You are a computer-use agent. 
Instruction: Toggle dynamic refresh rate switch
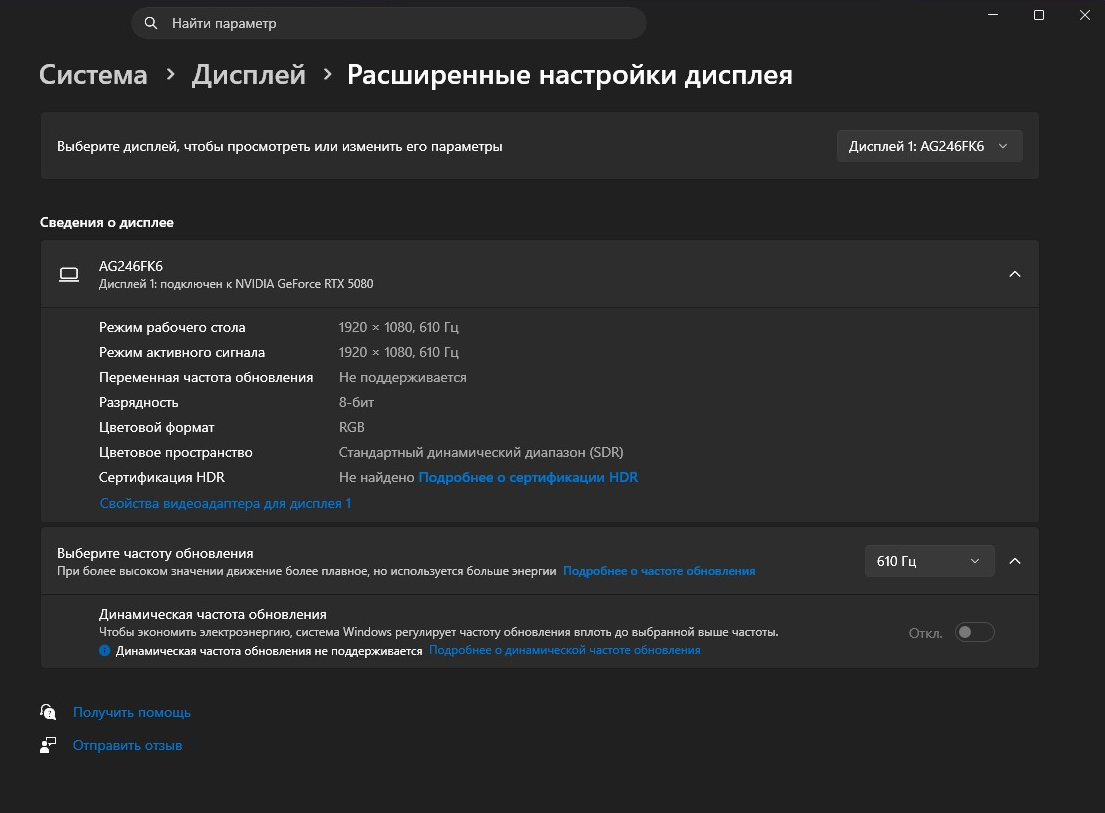975,632
